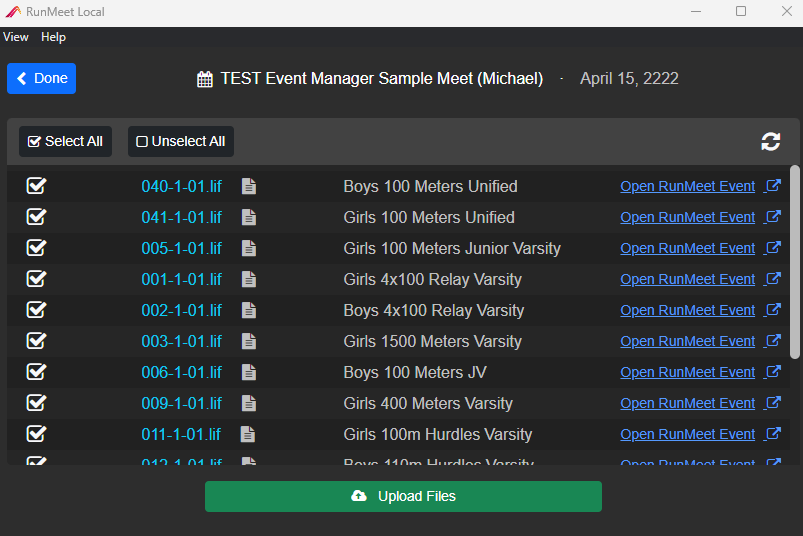
Task: Maximize the RunMeet Local window
Action: 741,11
